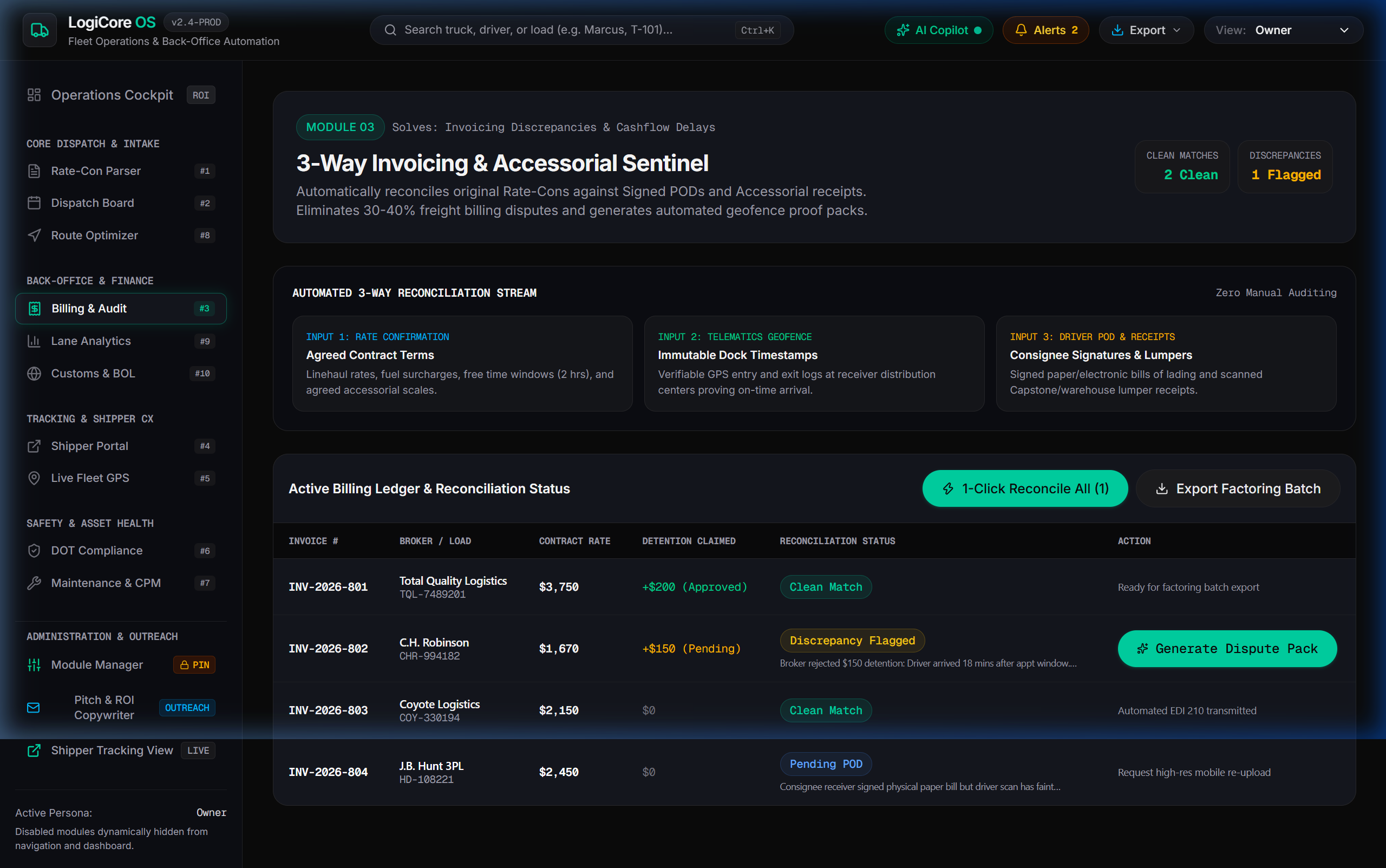Expand the Export dropdown menu
Screen dimensions: 1386x868
point(1146,30)
